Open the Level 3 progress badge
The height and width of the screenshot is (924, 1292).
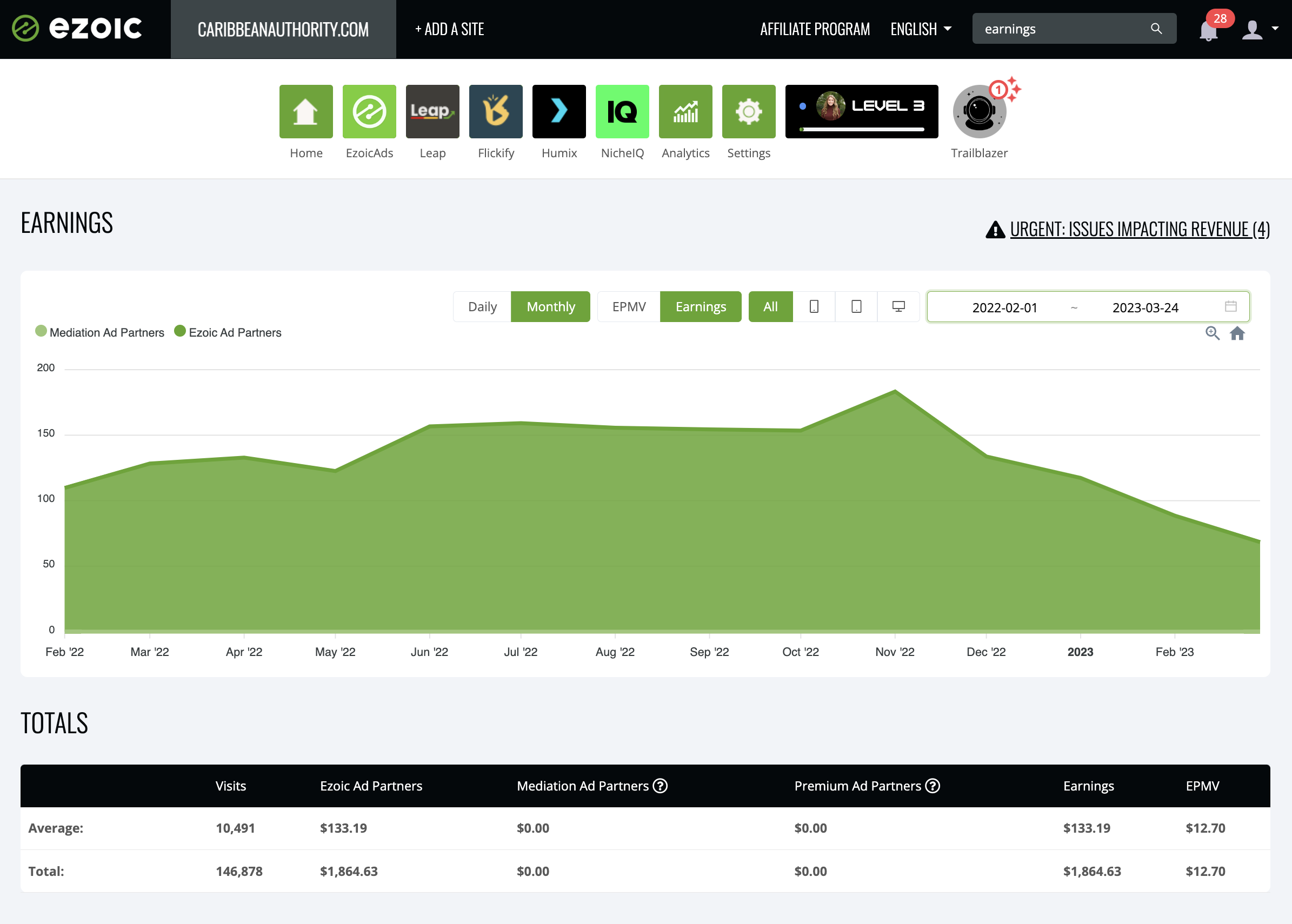pyautogui.click(x=862, y=111)
